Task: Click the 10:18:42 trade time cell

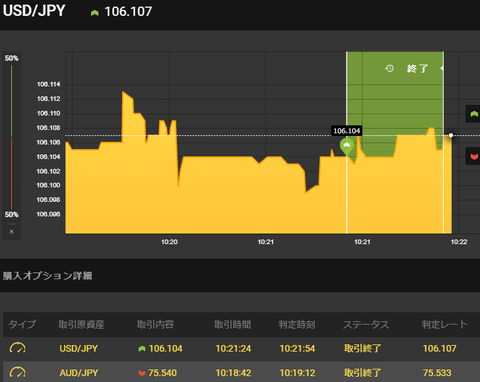Action: (x=233, y=373)
